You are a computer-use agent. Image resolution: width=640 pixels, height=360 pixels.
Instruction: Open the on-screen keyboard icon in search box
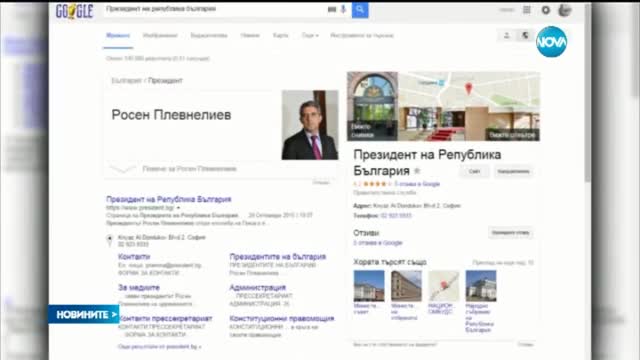pos(332,9)
